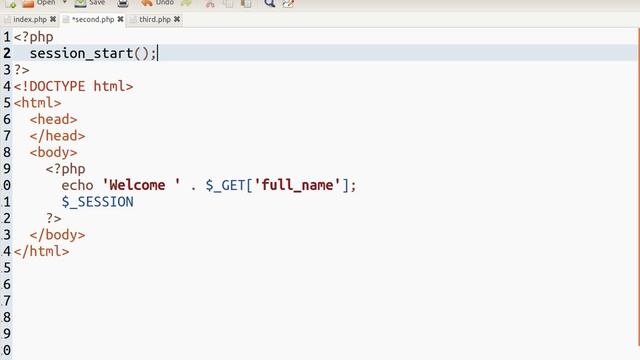Viewport: 640px width, 360px height.
Task: Redo the edit with the green arrow icon
Action: point(187,4)
